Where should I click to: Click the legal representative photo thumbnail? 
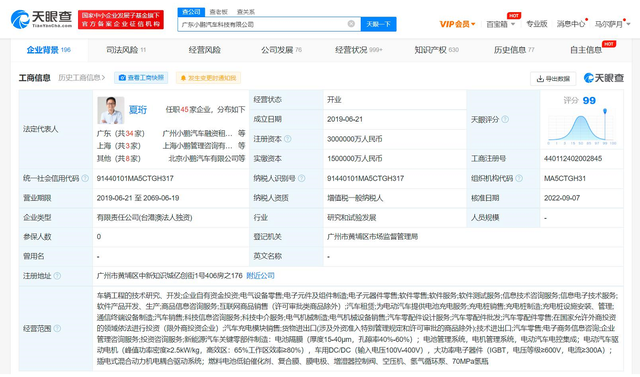click(111, 110)
